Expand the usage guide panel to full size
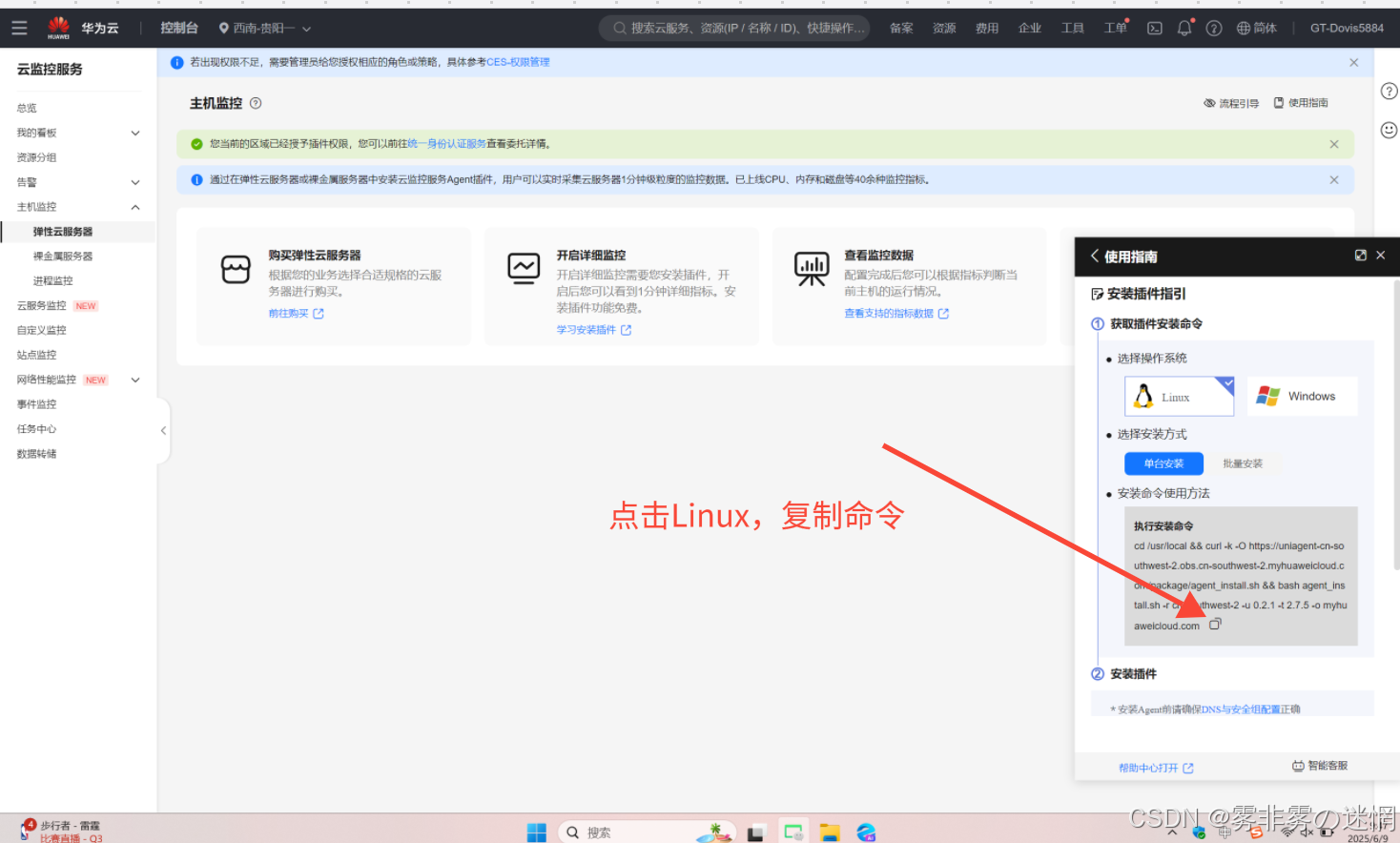Viewport: 1400px width, 843px height. (x=1360, y=256)
